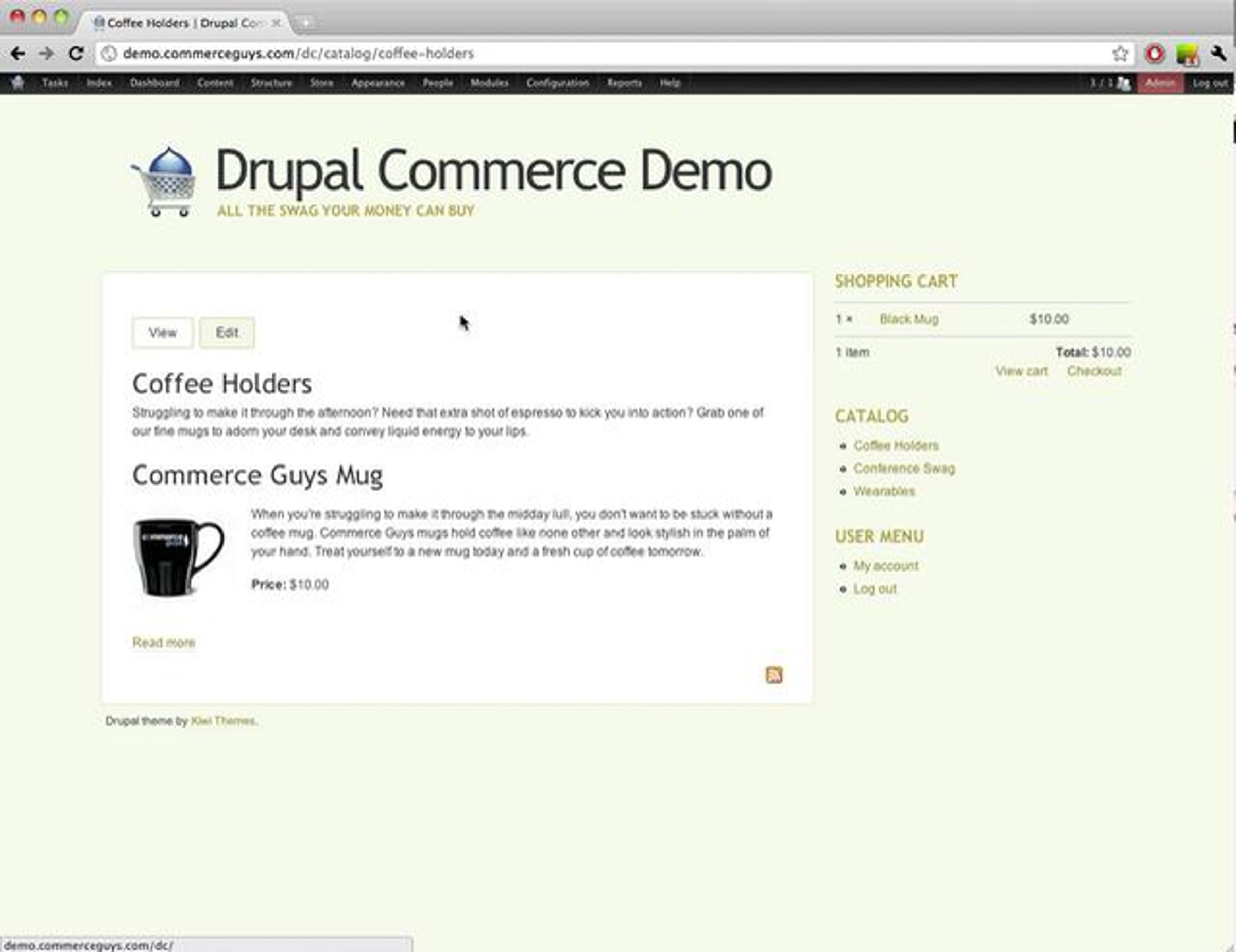Viewport: 1236px width, 952px height.
Task: Open the Modules admin menu
Action: click(490, 83)
